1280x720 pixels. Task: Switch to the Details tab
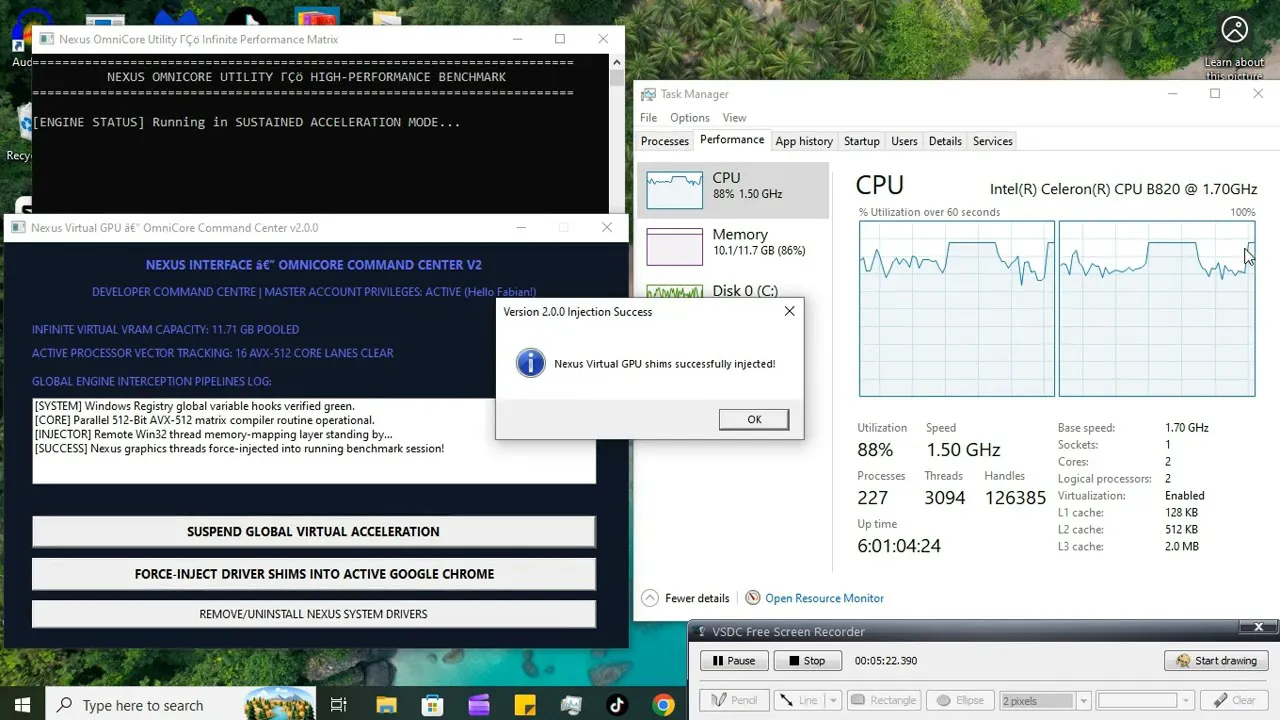coord(945,141)
